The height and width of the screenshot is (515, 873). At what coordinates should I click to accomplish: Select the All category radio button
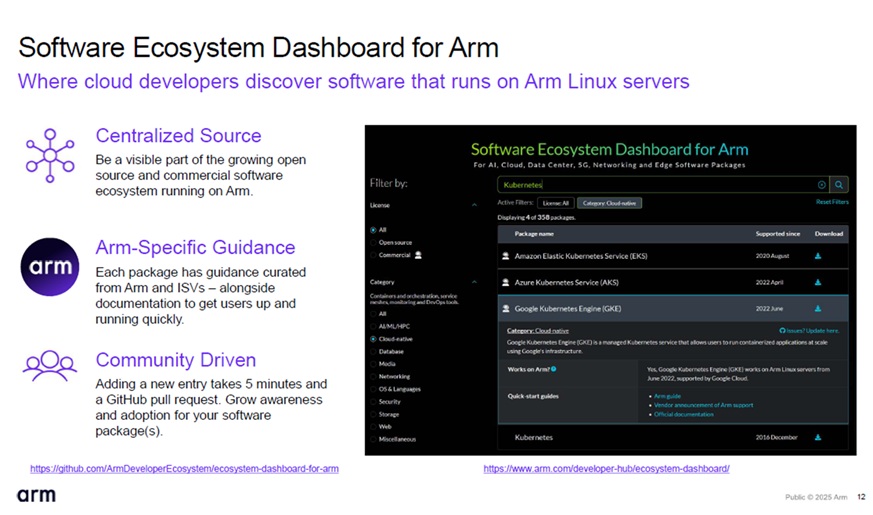[373, 314]
